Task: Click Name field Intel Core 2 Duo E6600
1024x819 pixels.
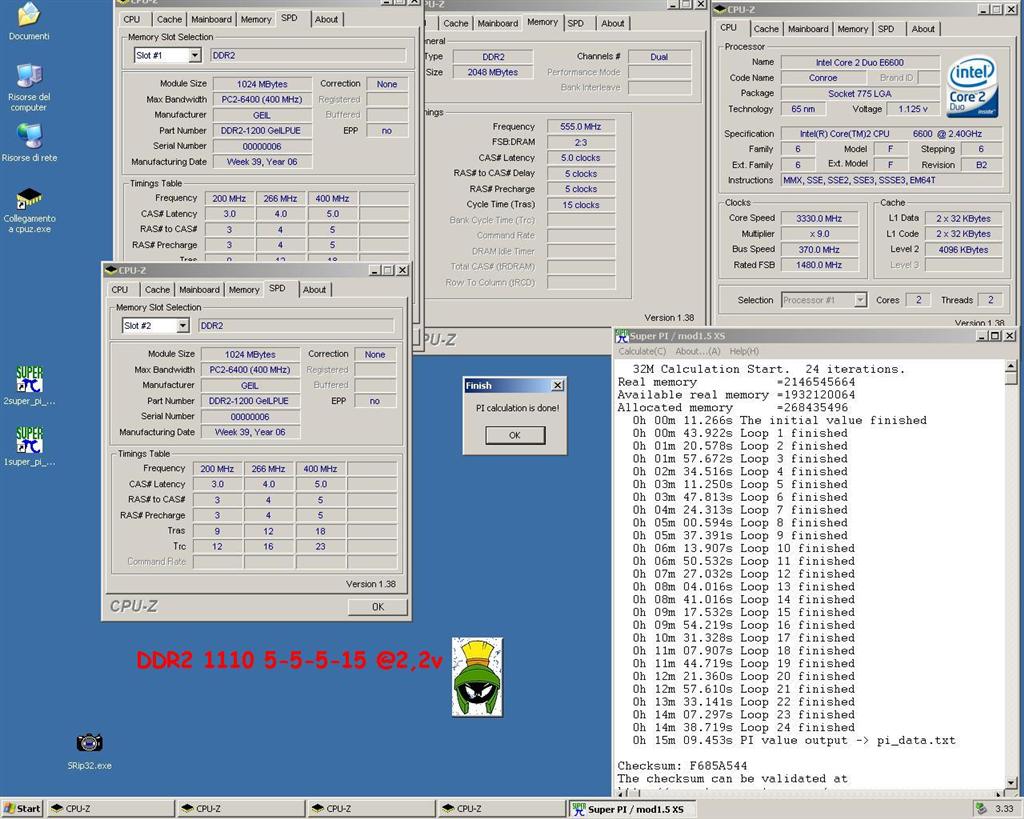Action: pyautogui.click(x=859, y=63)
